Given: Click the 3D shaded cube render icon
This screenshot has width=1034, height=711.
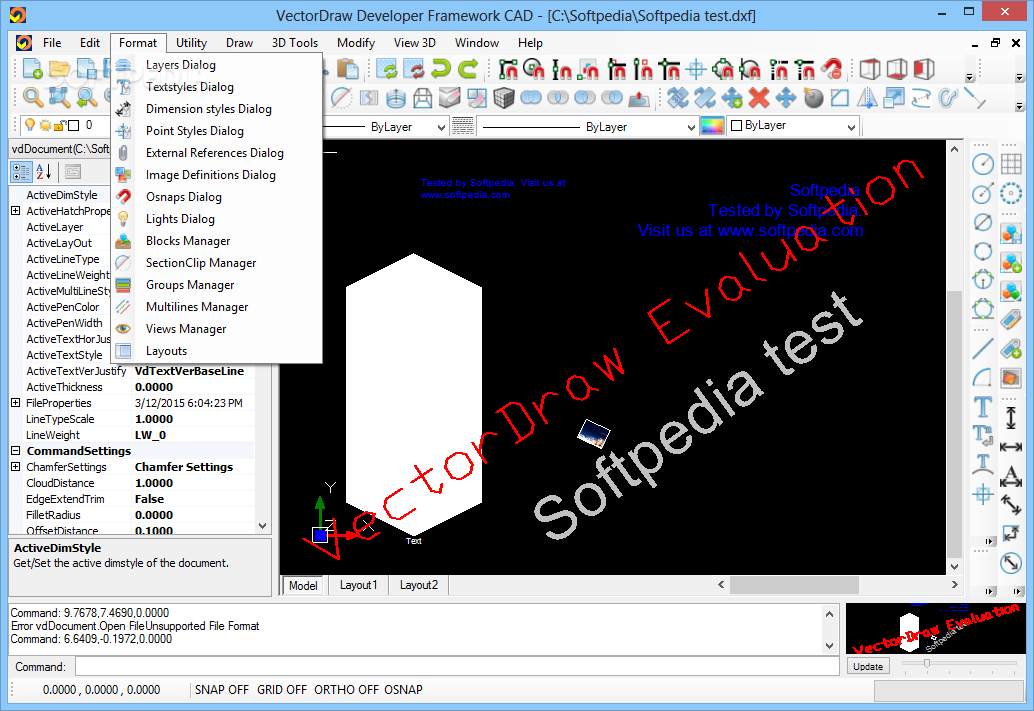Looking at the screenshot, I should coord(504,98).
